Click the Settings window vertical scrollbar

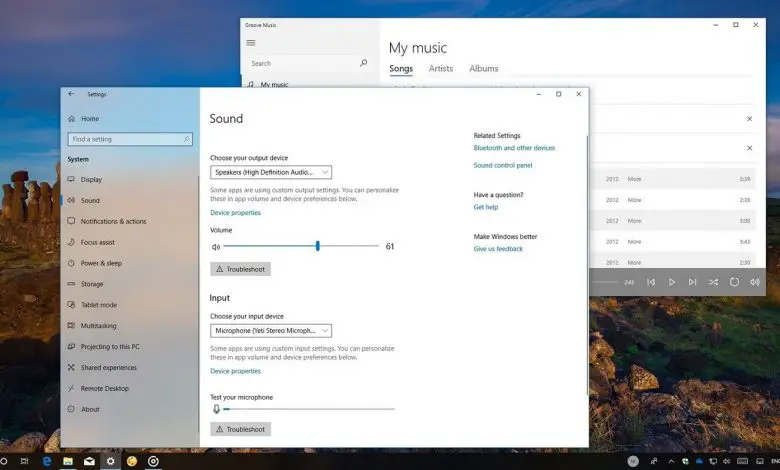pyautogui.click(x=587, y=266)
